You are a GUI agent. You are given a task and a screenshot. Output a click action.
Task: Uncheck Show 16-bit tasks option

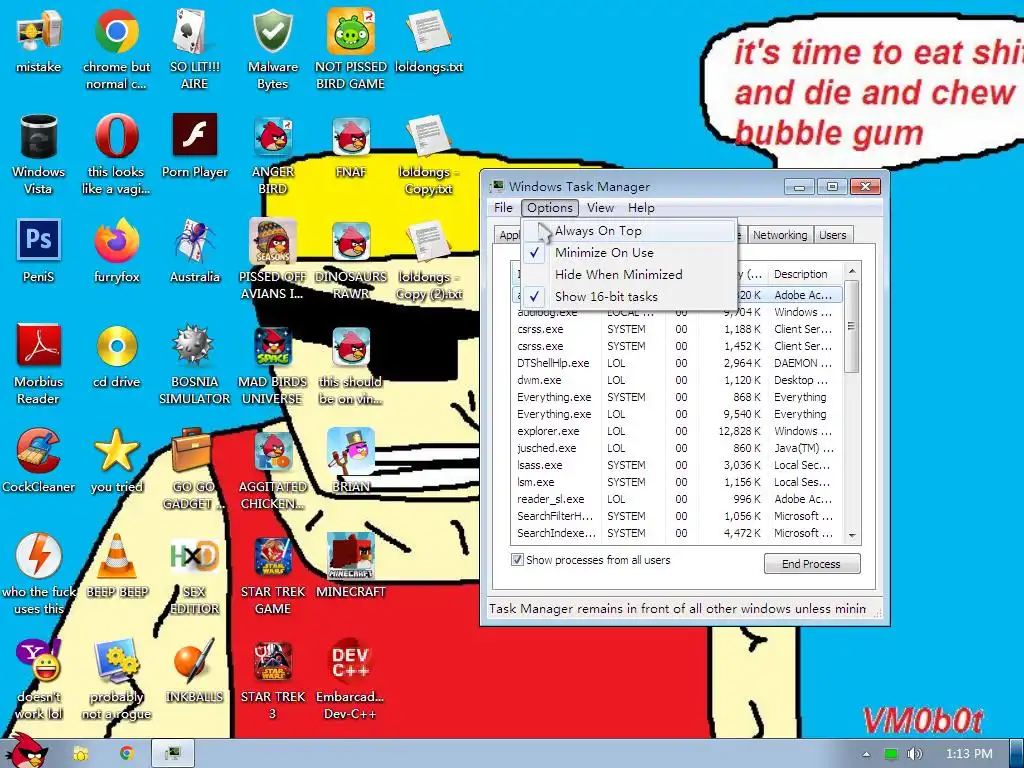(x=630, y=296)
